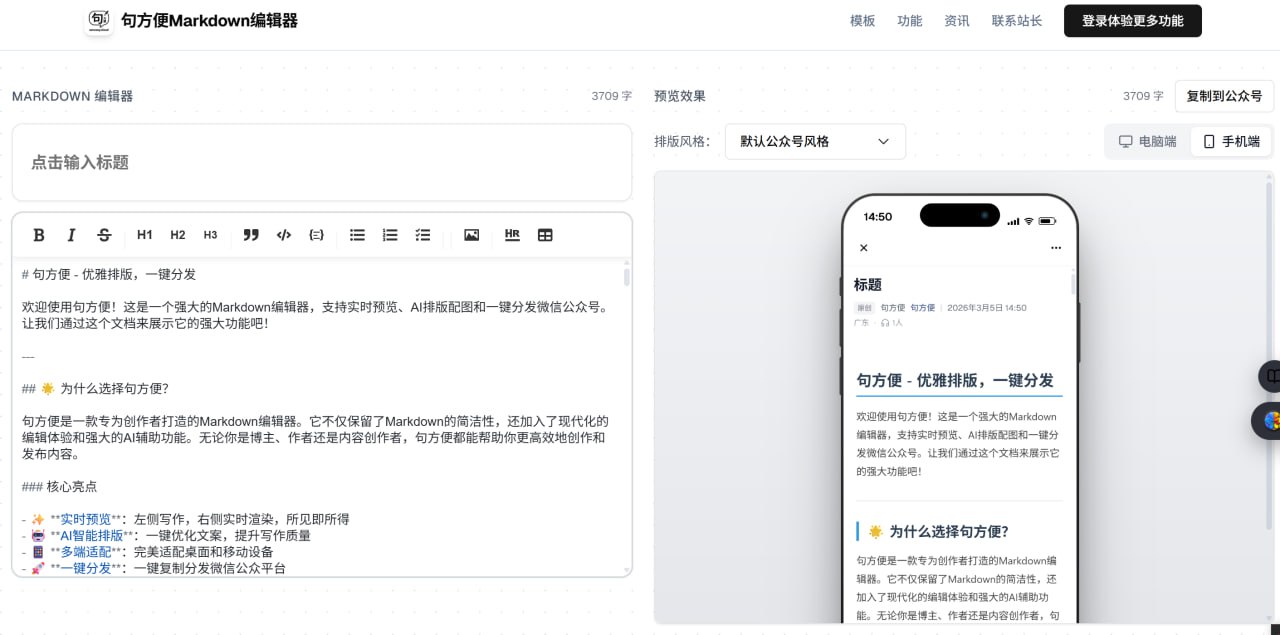Open the 模板 menu in top navigation

(x=862, y=21)
